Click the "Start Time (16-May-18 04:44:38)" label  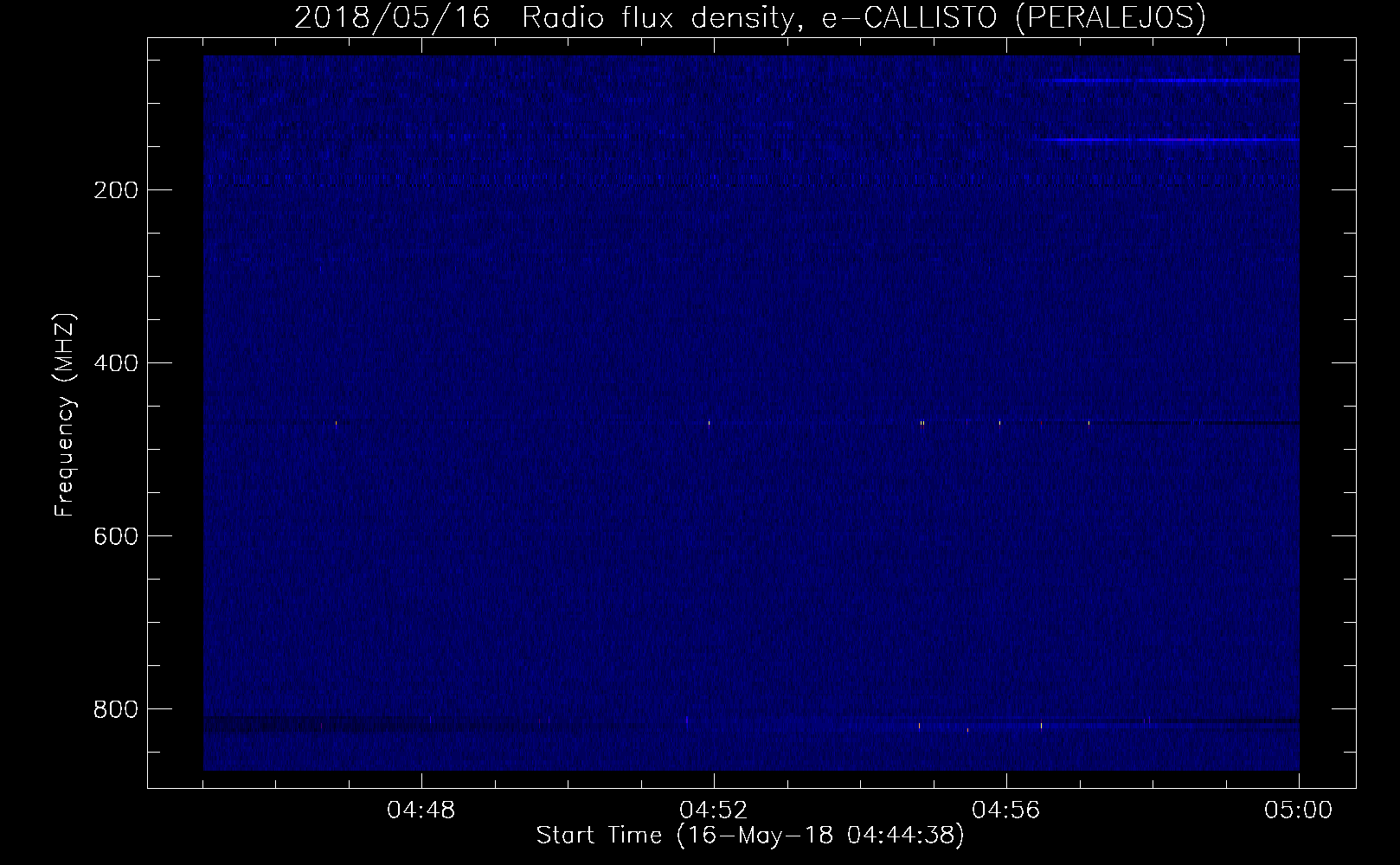pos(749,836)
